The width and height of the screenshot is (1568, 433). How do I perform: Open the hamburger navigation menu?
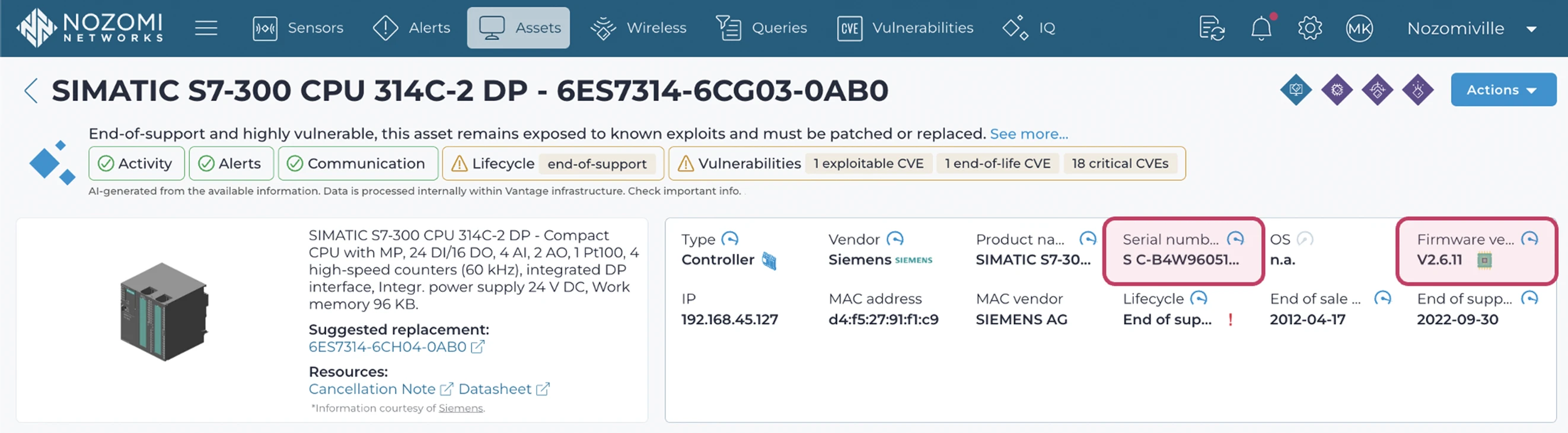click(x=206, y=28)
